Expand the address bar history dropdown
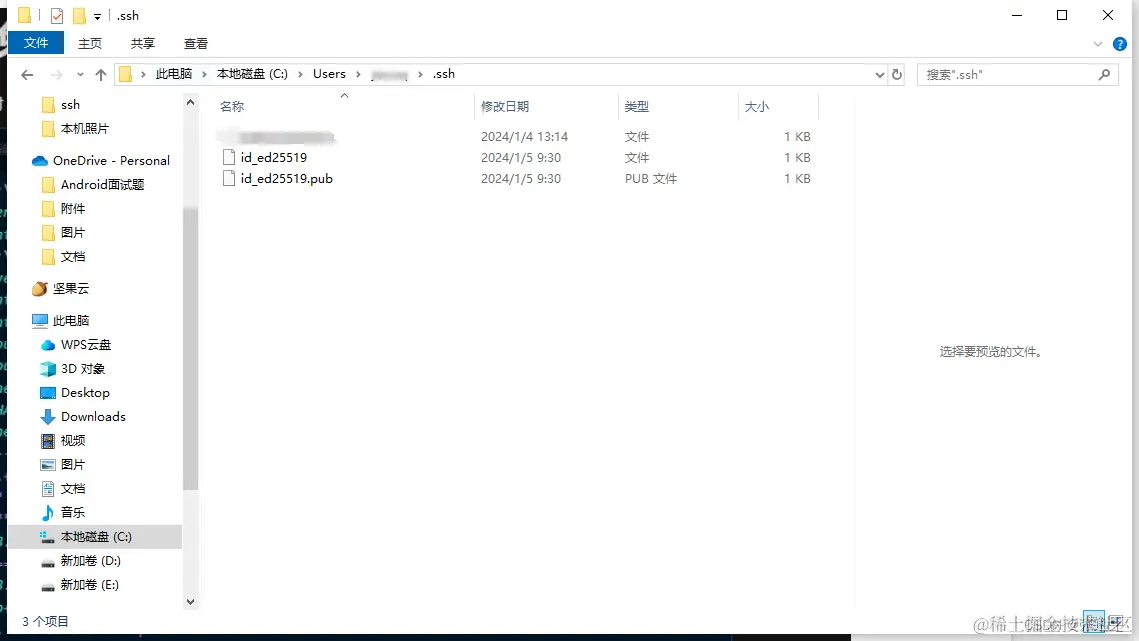 click(879, 74)
